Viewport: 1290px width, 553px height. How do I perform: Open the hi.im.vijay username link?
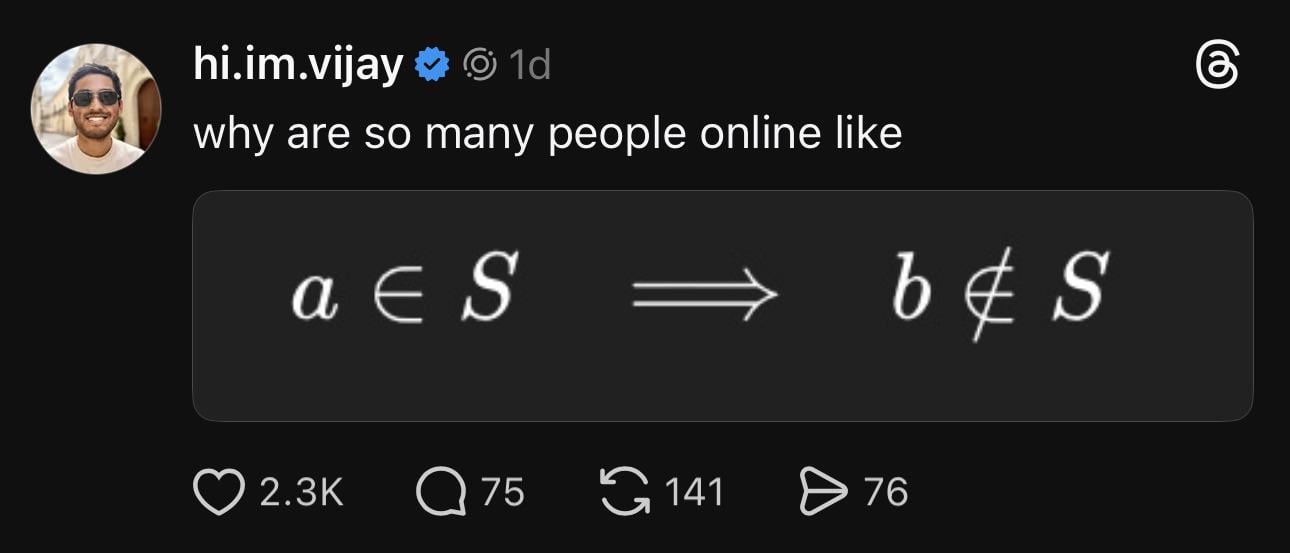pos(298,66)
